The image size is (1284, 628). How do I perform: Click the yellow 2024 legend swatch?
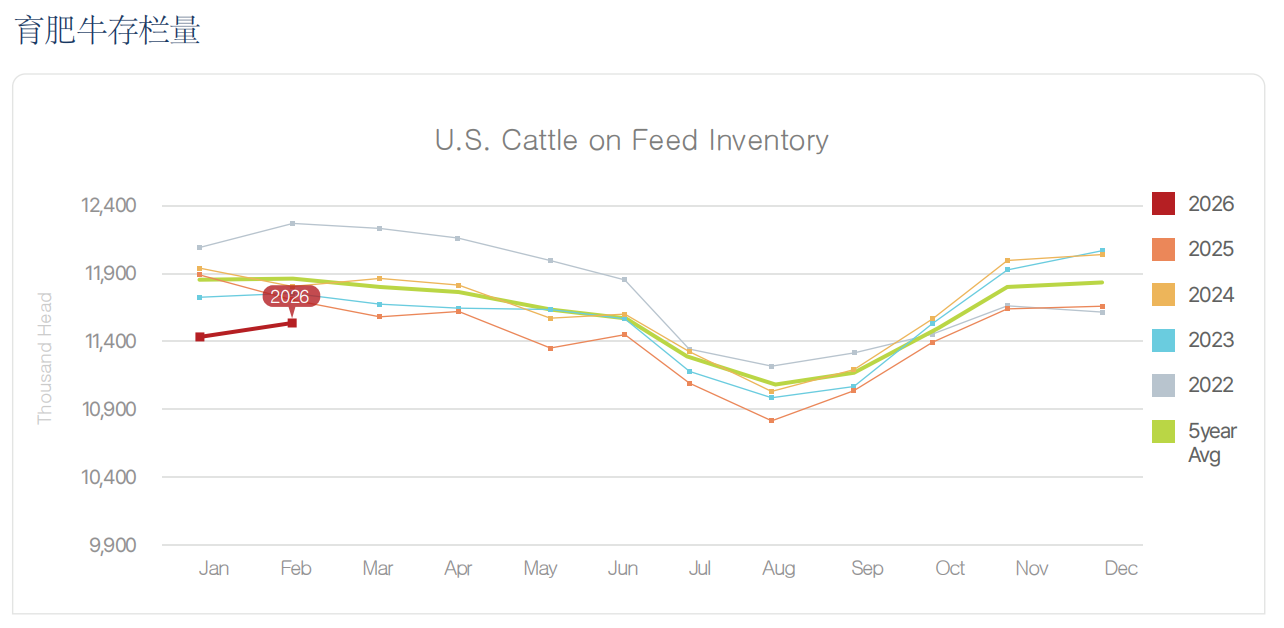[1163, 295]
